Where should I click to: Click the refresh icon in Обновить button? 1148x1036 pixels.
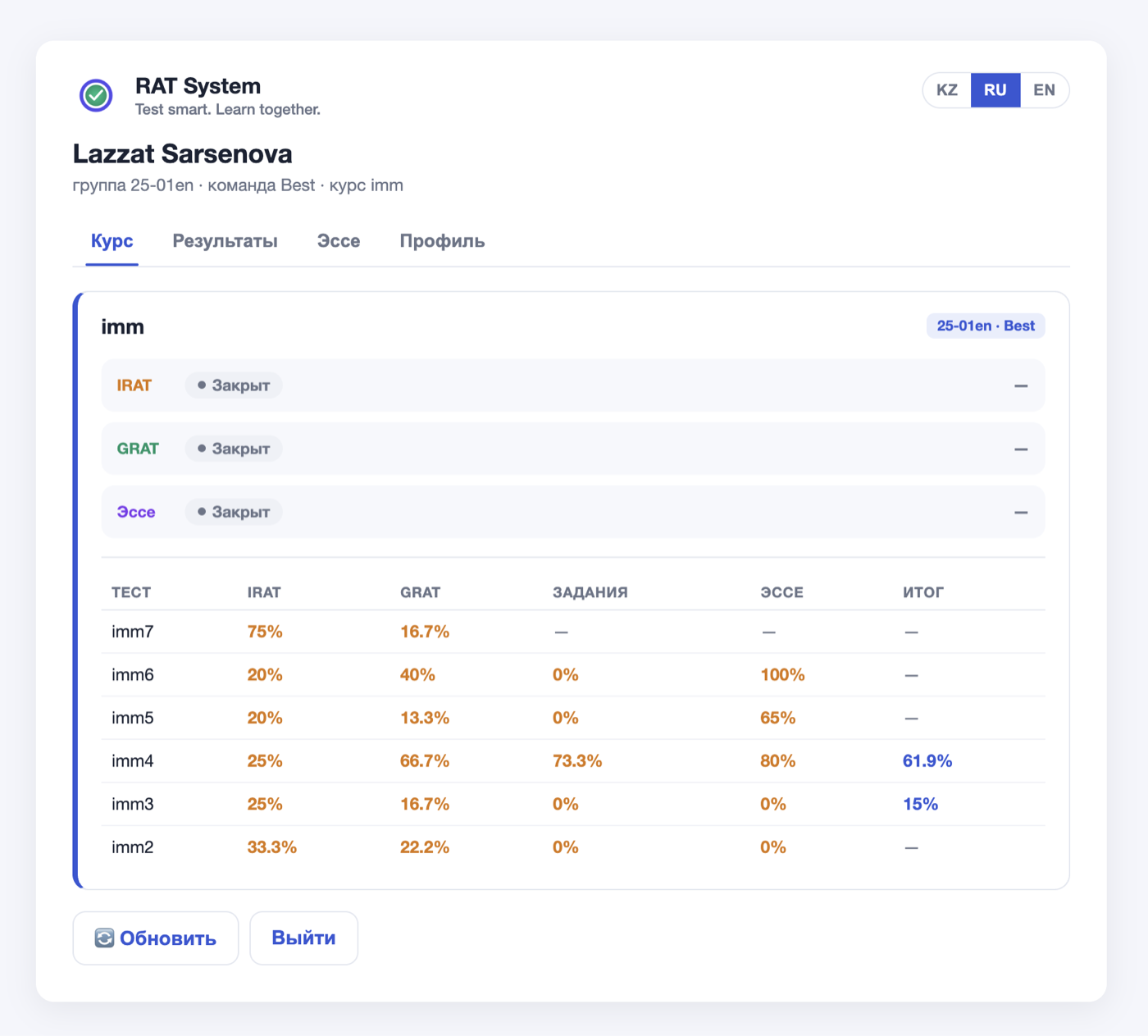pos(104,938)
